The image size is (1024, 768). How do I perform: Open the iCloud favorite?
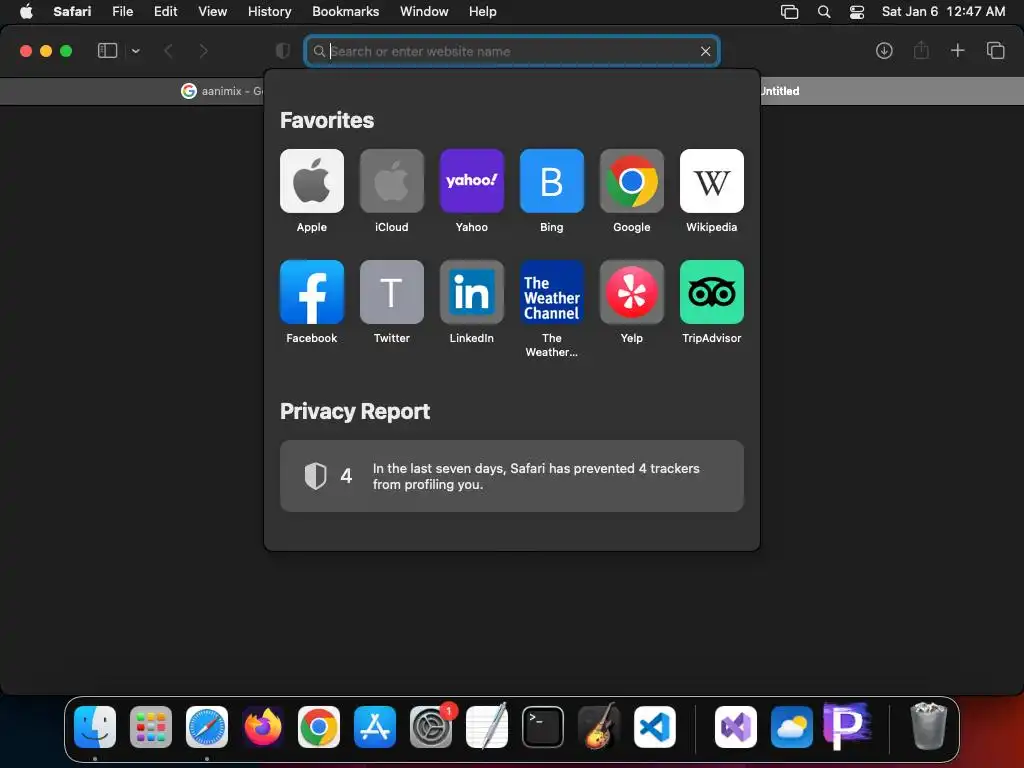coord(391,181)
